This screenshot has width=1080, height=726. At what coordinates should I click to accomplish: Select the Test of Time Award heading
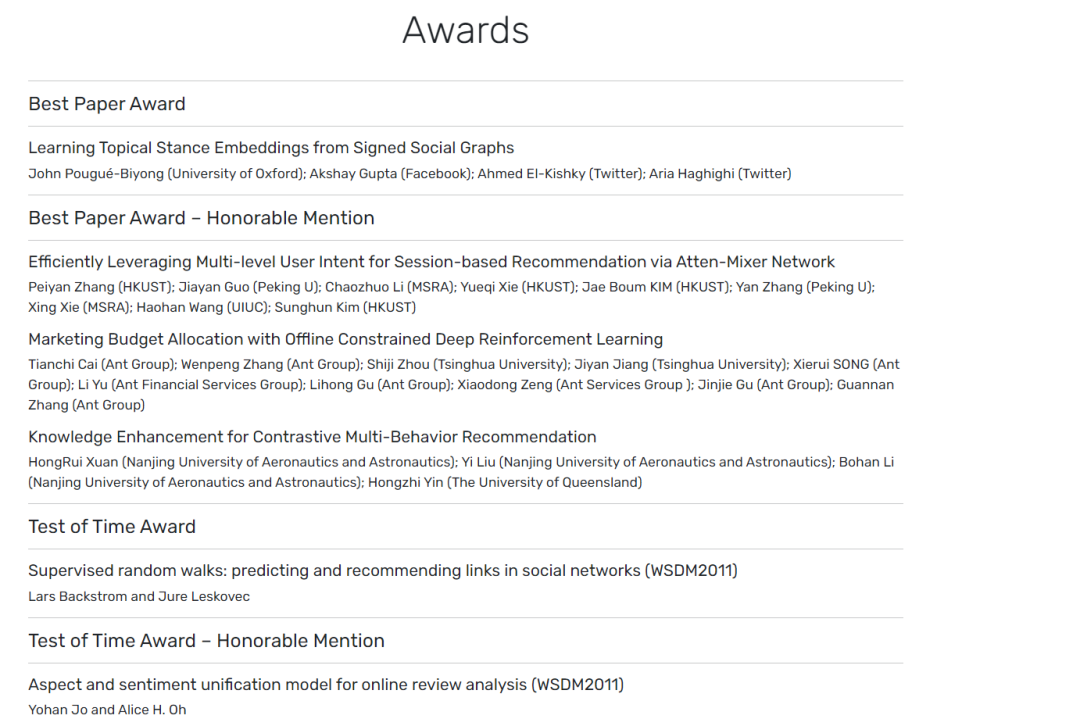pyautogui.click(x=112, y=527)
